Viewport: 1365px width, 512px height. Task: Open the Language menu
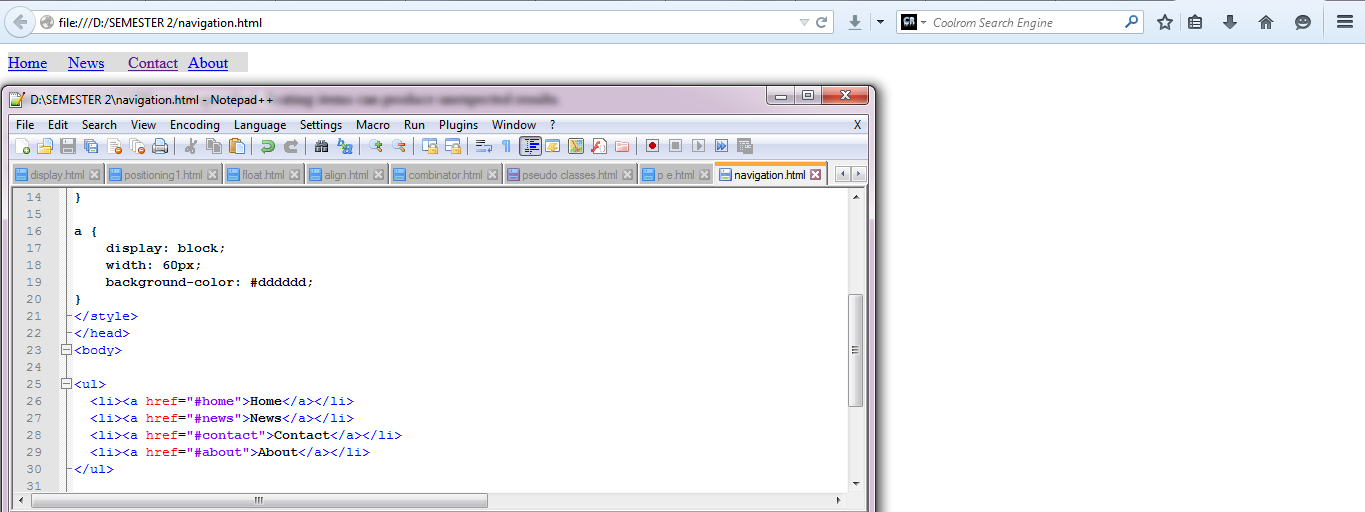pos(260,125)
